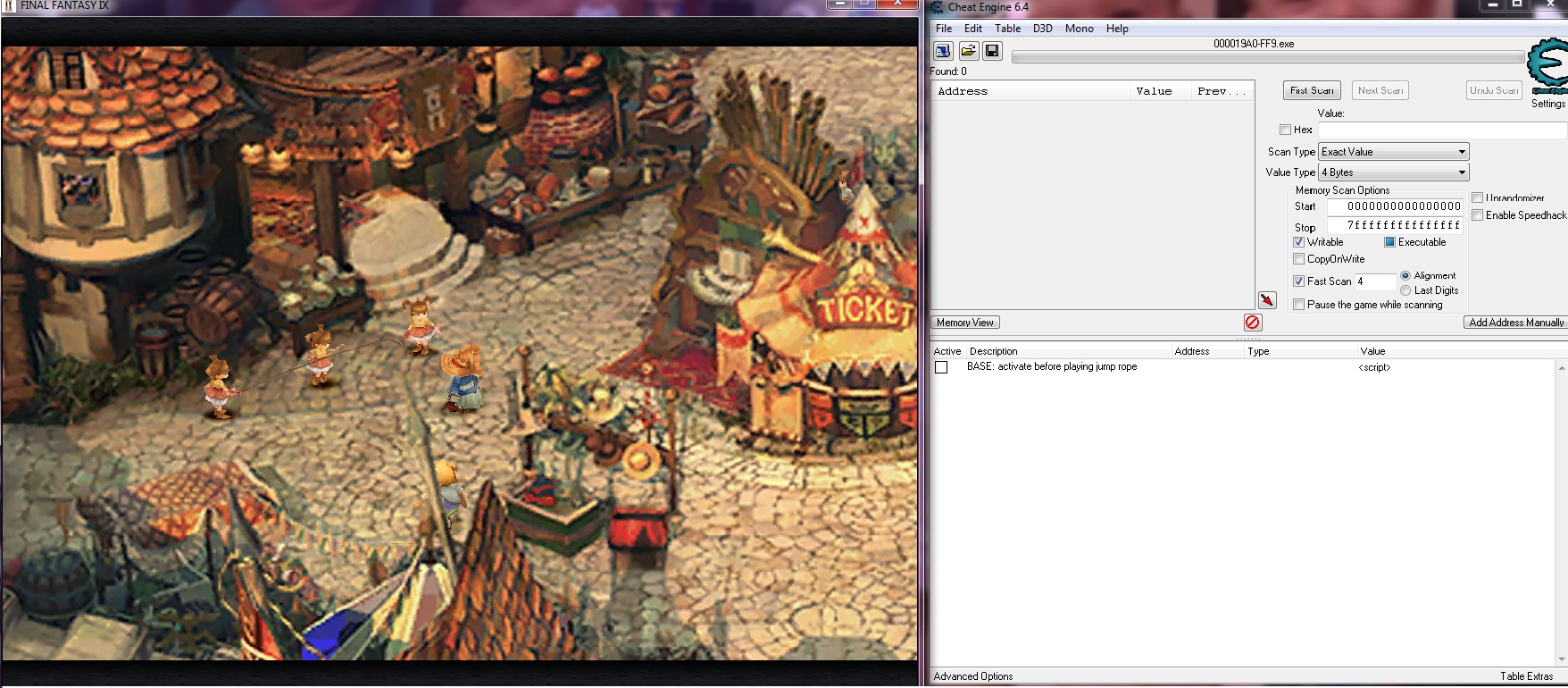The image size is (1568, 688).
Task: Click the First Scan button
Action: 1312,90
